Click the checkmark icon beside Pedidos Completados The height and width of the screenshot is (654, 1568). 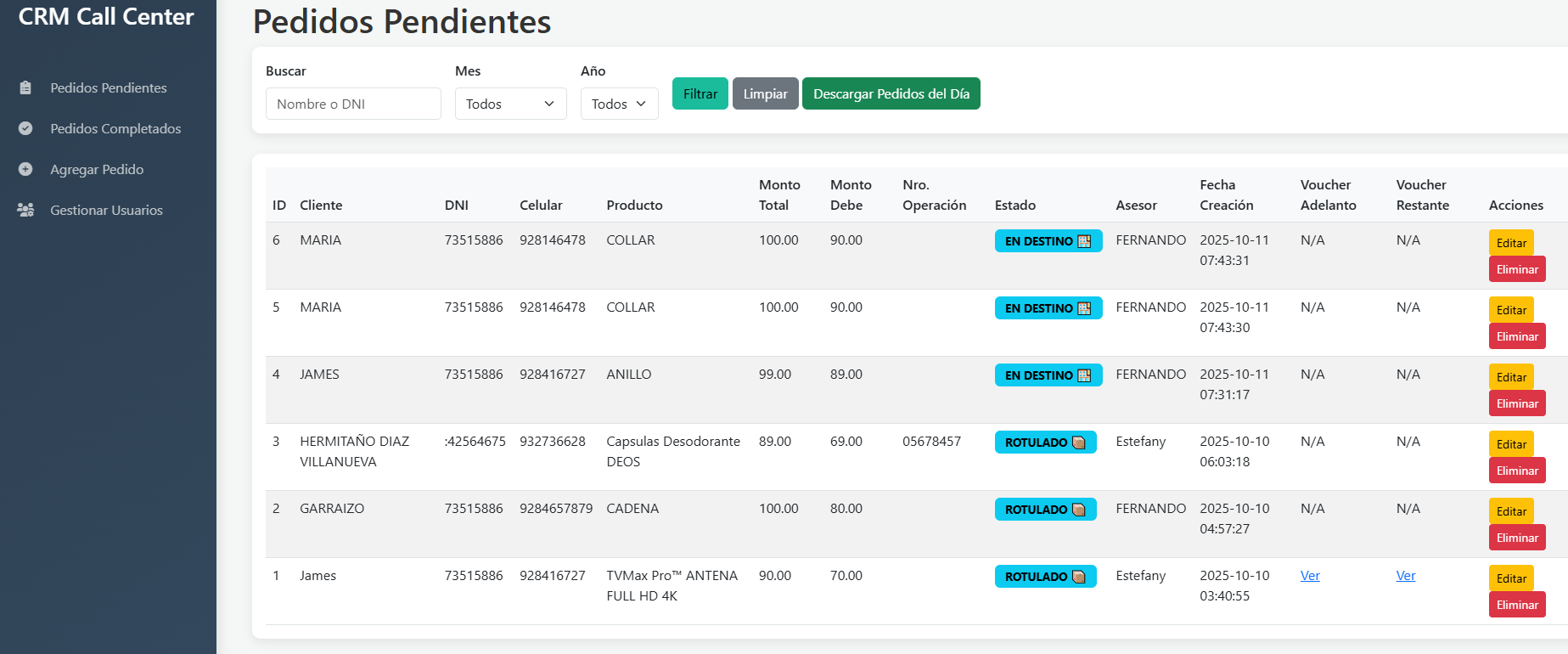pos(25,128)
